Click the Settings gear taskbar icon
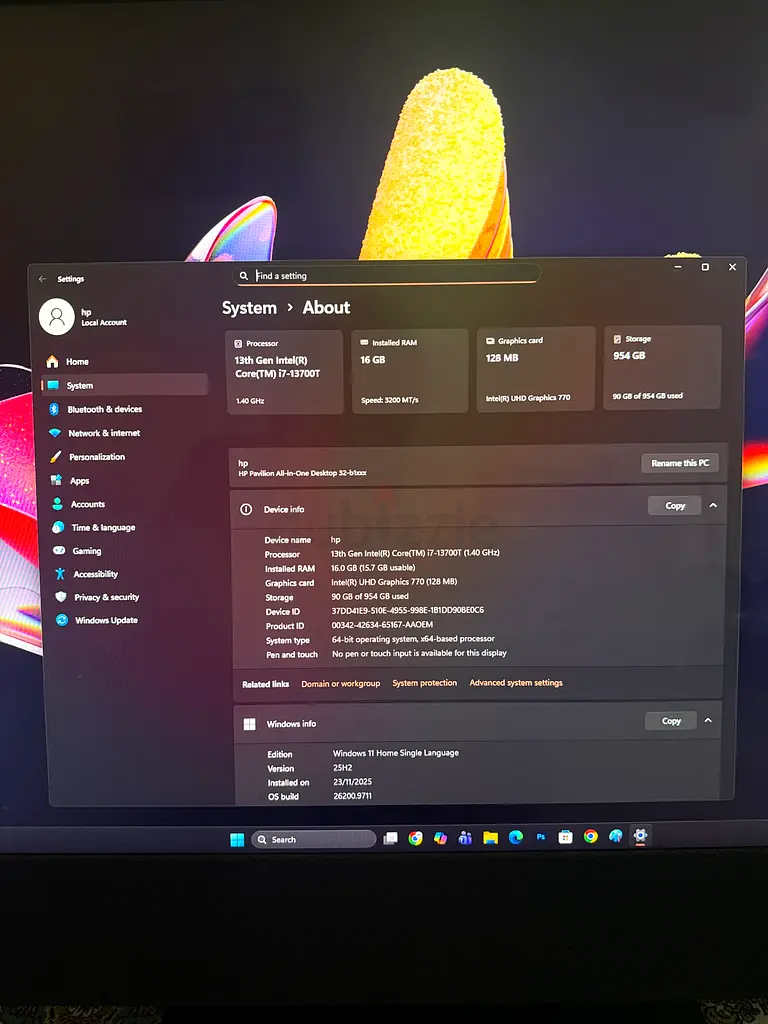 [x=640, y=836]
